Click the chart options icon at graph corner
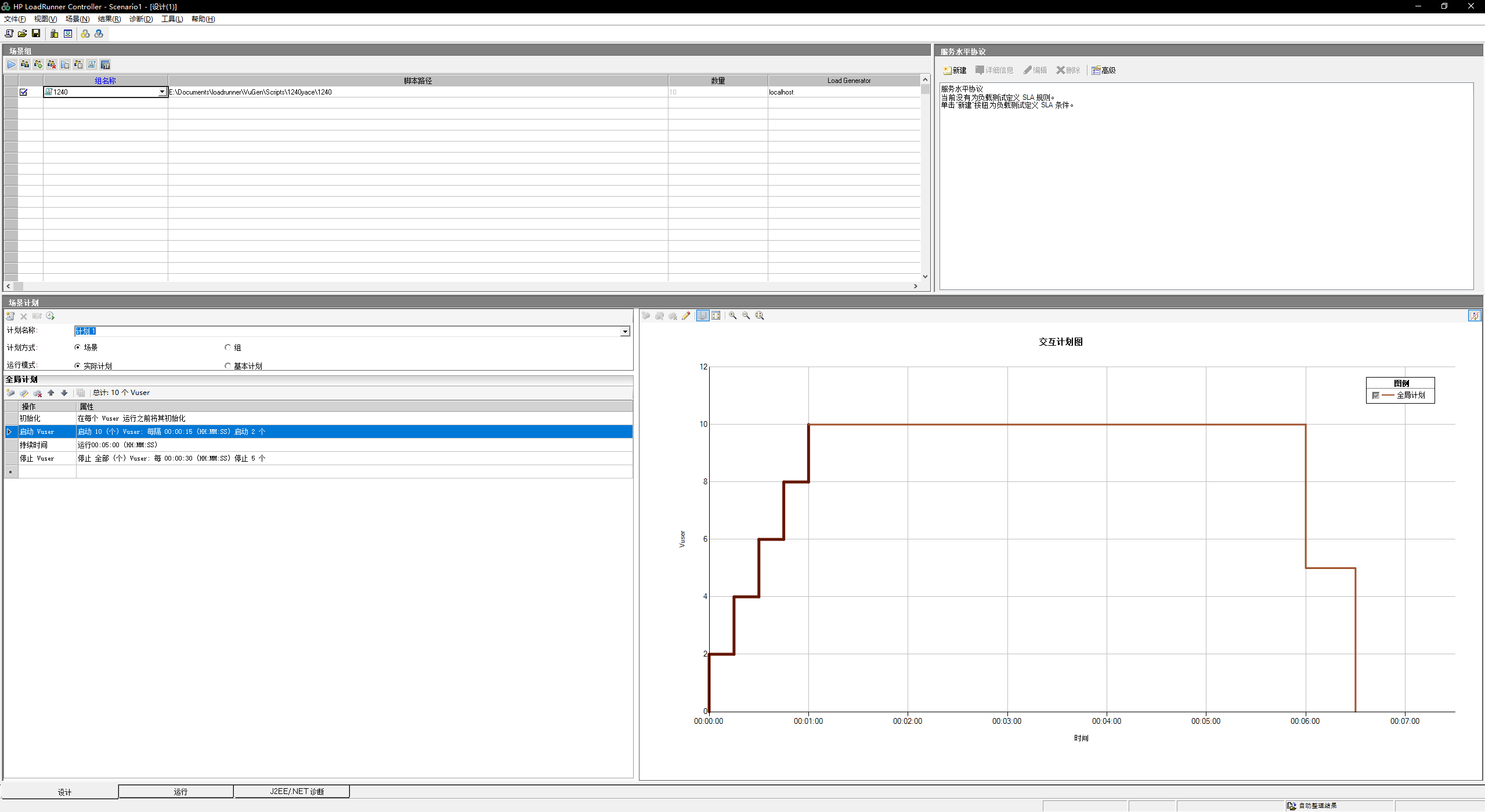Screen dimensions: 1485x812 coord(1475,316)
